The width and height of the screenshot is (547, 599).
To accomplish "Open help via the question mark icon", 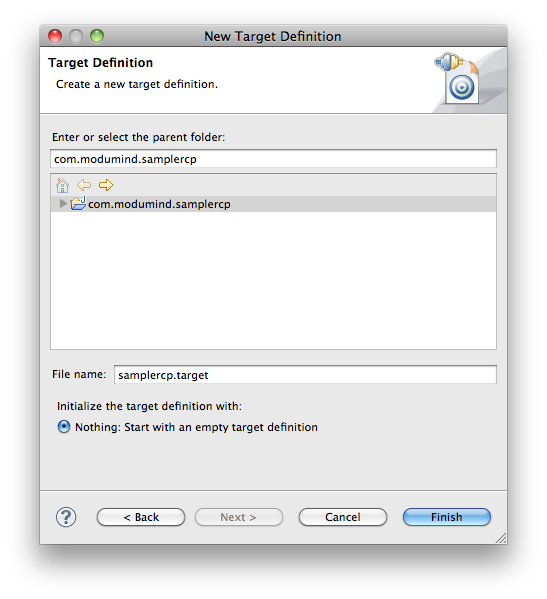I will click(66, 517).
